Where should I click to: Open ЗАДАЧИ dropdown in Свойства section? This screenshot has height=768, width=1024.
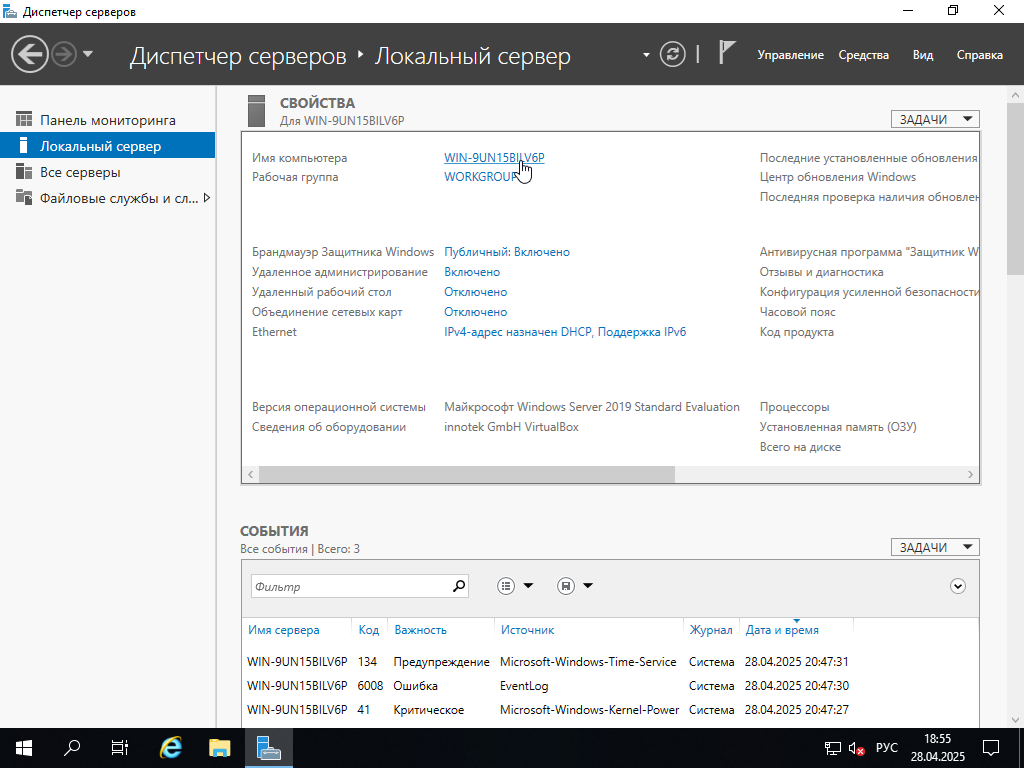(935, 119)
